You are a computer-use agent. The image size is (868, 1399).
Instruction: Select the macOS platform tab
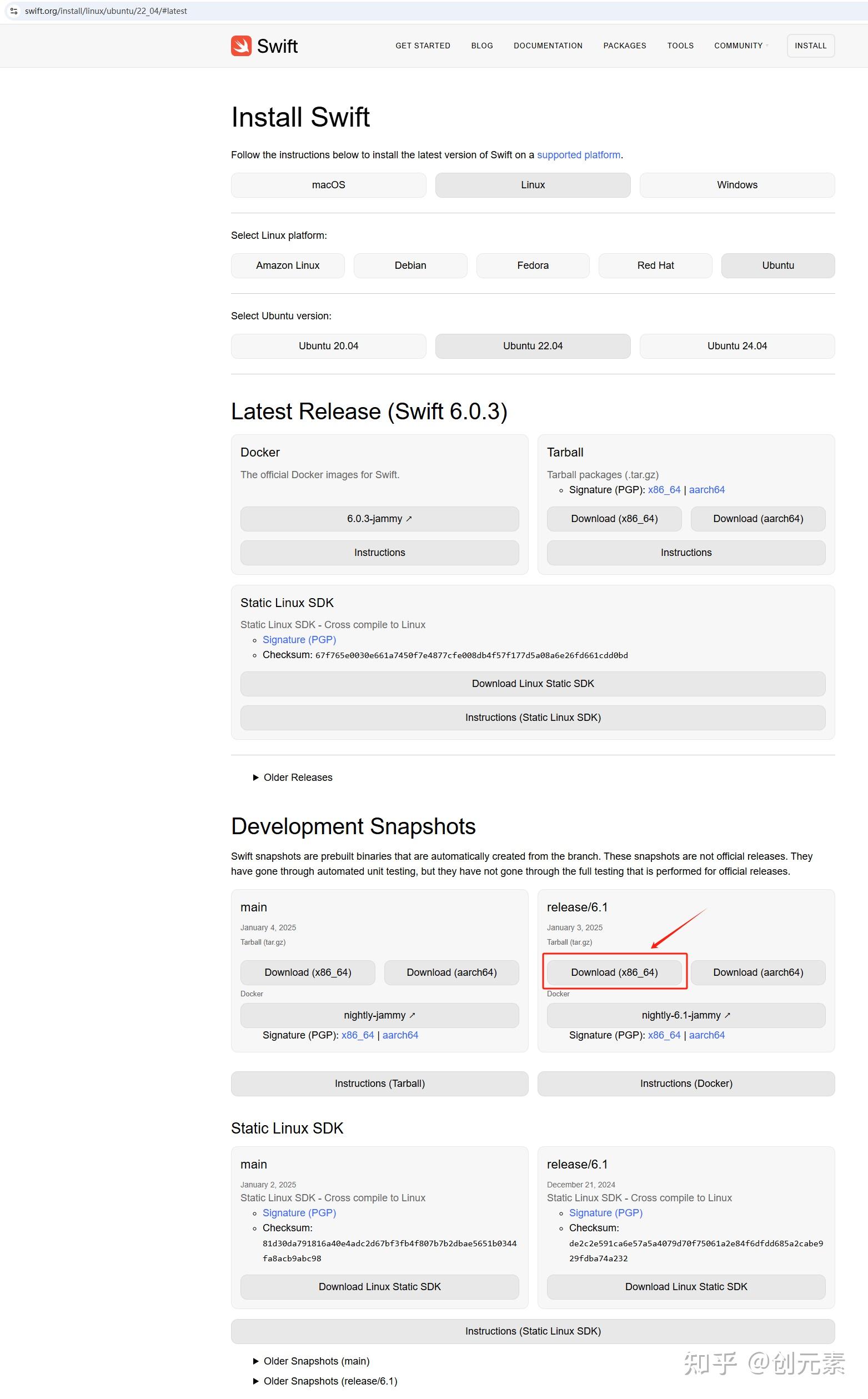tap(328, 185)
